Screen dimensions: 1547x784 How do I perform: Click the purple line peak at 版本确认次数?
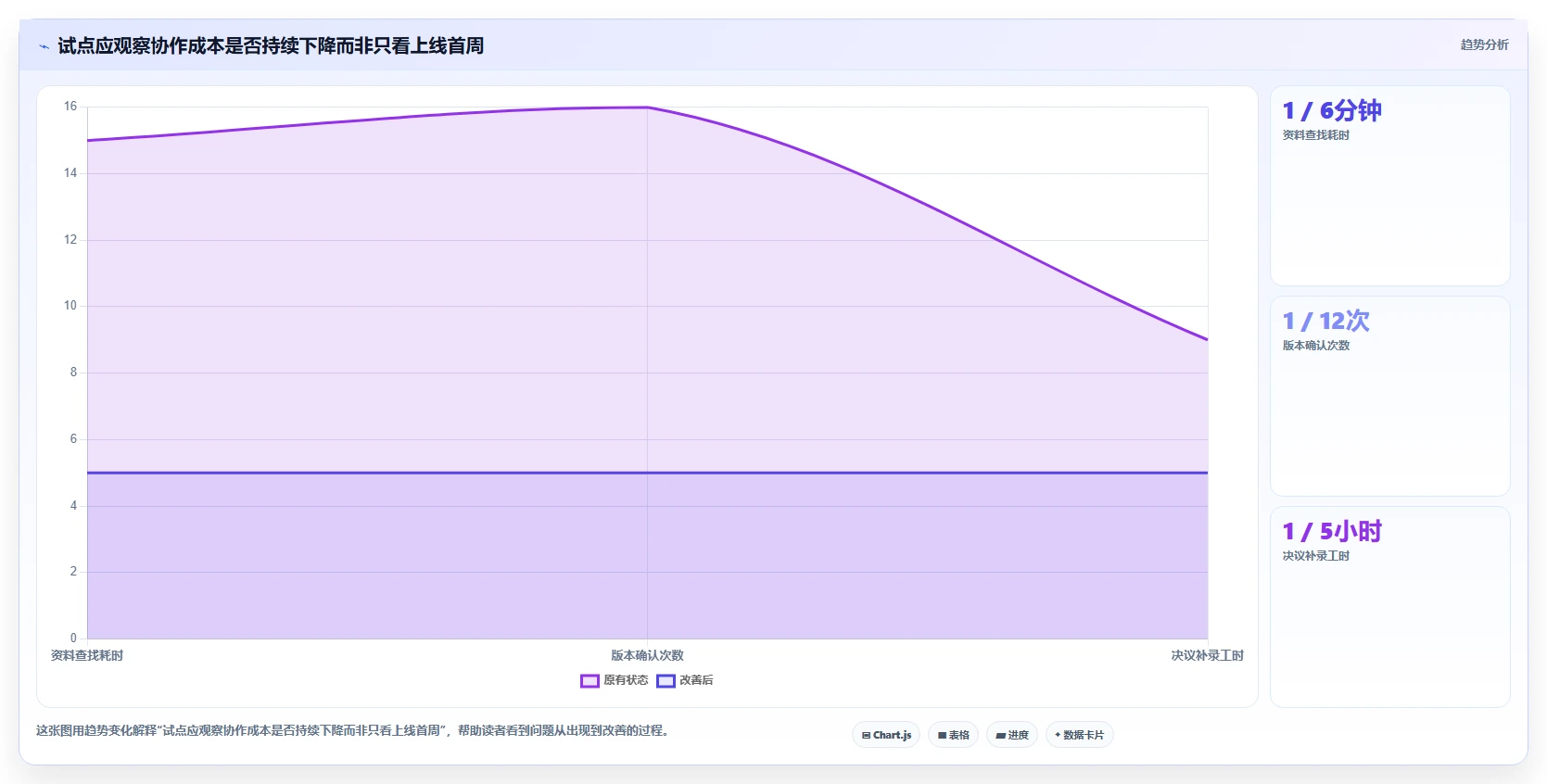647,107
